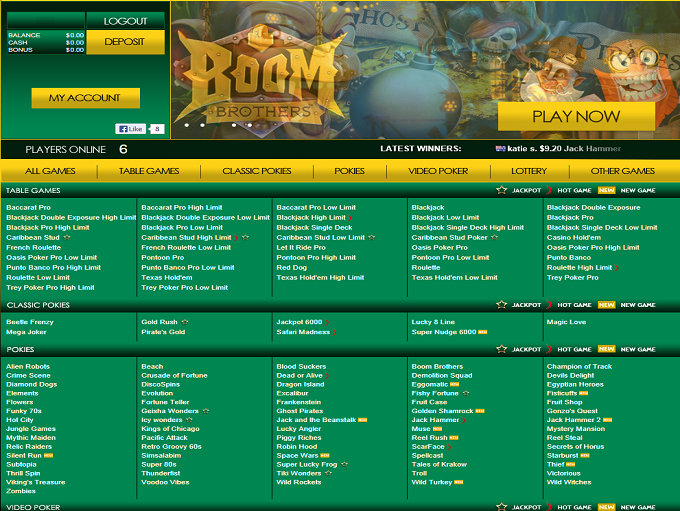Launch Blood Suckers

pos(301,367)
